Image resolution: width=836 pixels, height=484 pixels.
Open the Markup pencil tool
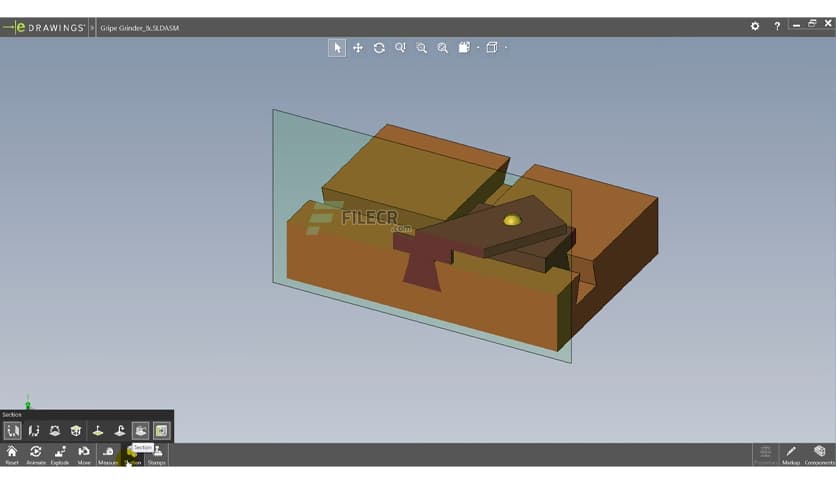(x=791, y=455)
